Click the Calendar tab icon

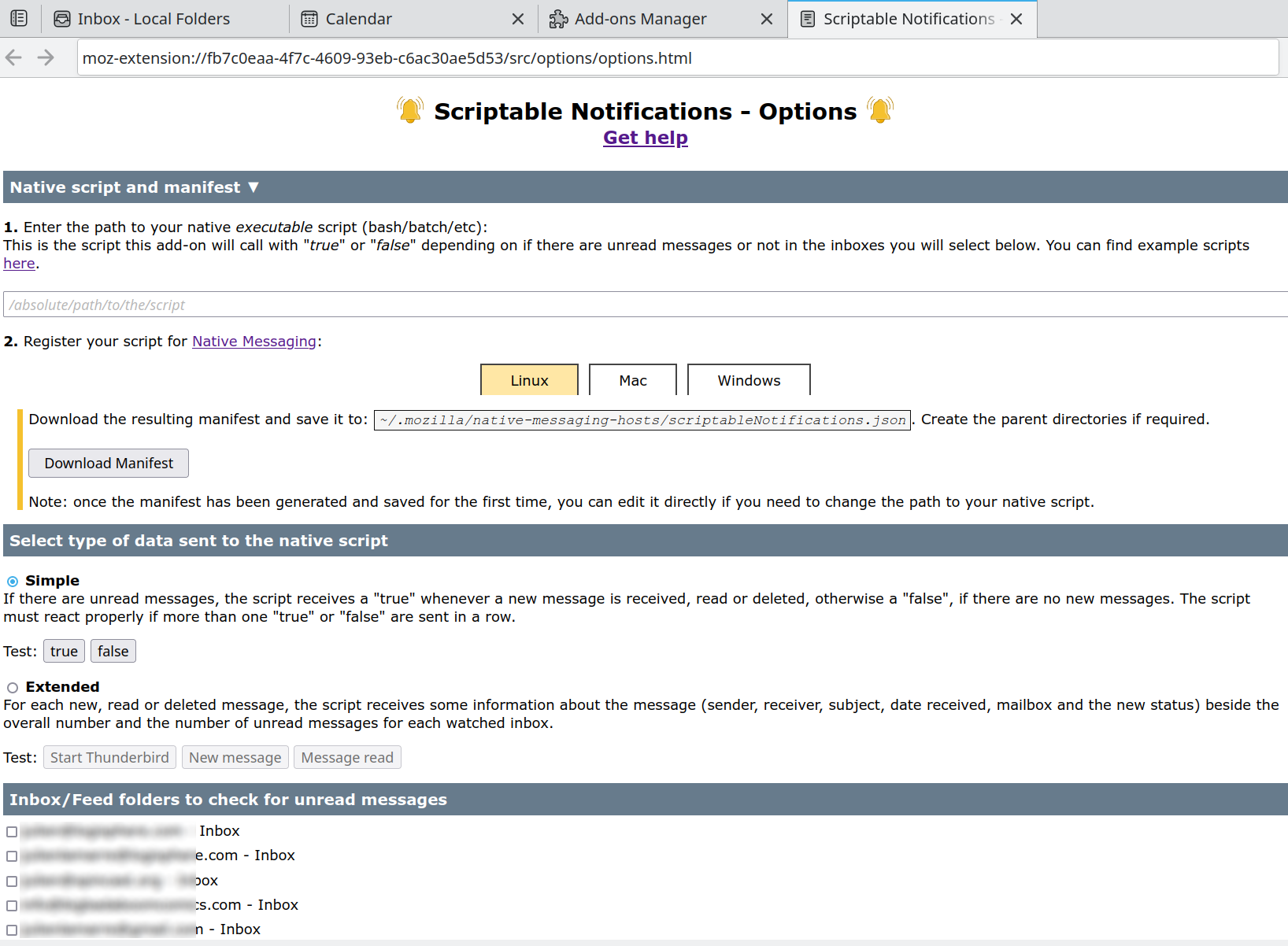309,19
